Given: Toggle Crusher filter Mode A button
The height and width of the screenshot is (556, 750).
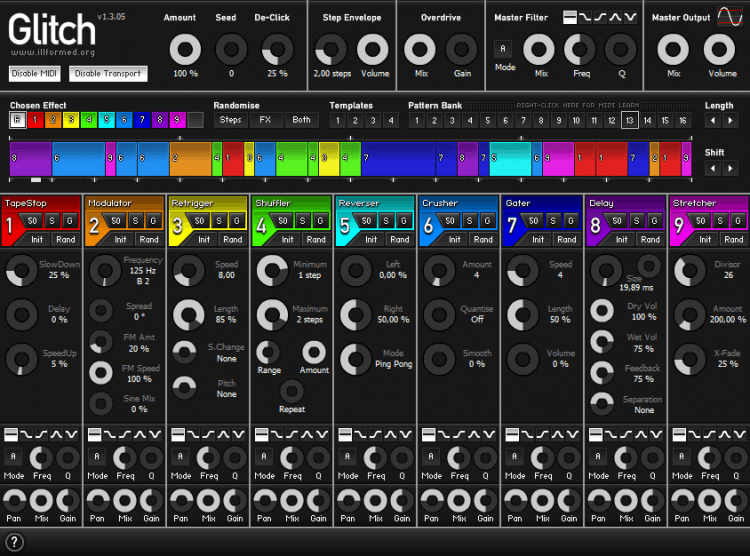Looking at the screenshot, I should [431, 456].
